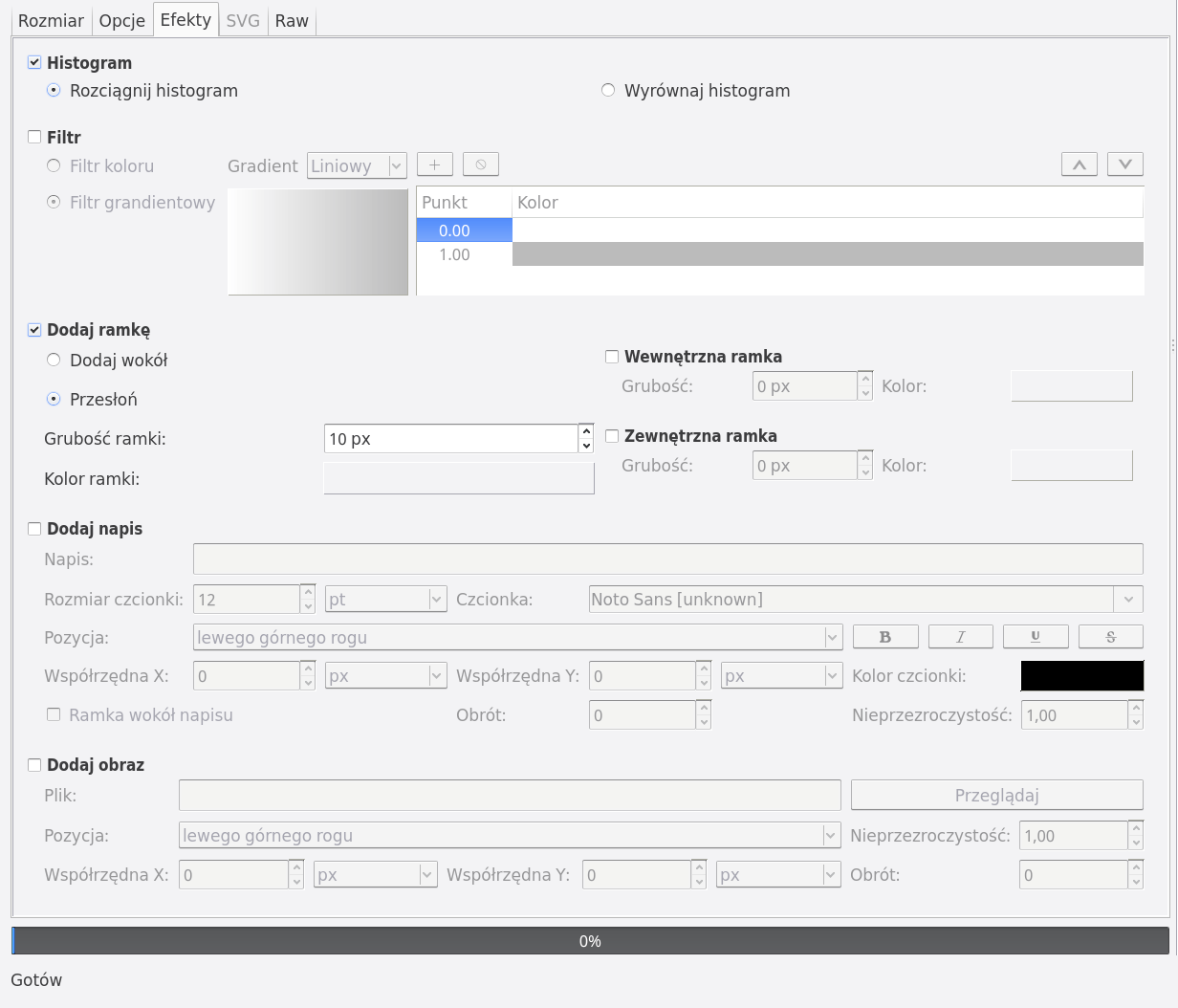
Task: Enable Zewnętrzna ramka checkbox
Action: 612,436
